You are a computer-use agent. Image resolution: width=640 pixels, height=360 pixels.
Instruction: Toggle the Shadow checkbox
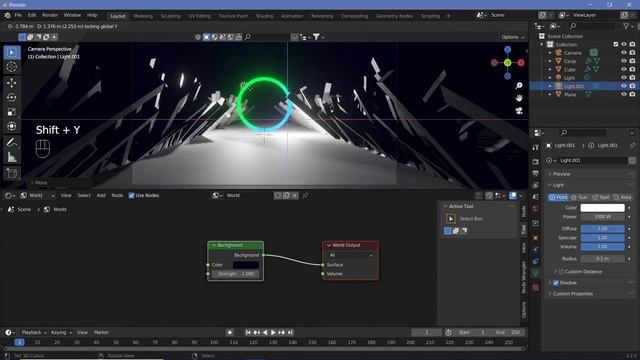(556, 282)
